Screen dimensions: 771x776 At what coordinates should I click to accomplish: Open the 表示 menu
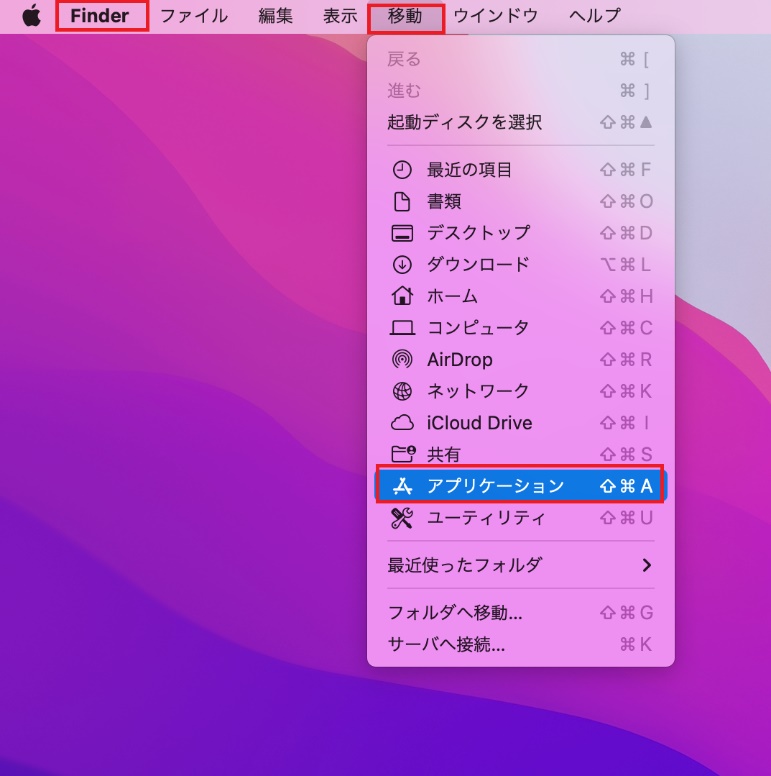pyautogui.click(x=340, y=15)
